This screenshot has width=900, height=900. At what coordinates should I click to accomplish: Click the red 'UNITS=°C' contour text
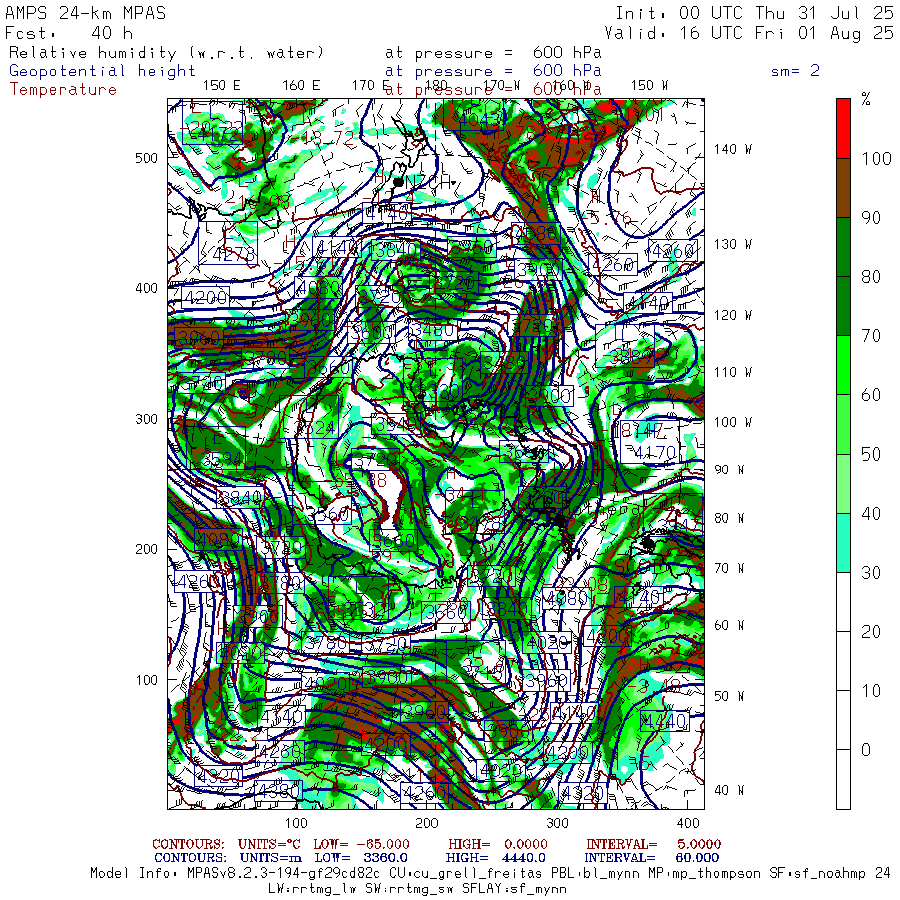[270, 844]
